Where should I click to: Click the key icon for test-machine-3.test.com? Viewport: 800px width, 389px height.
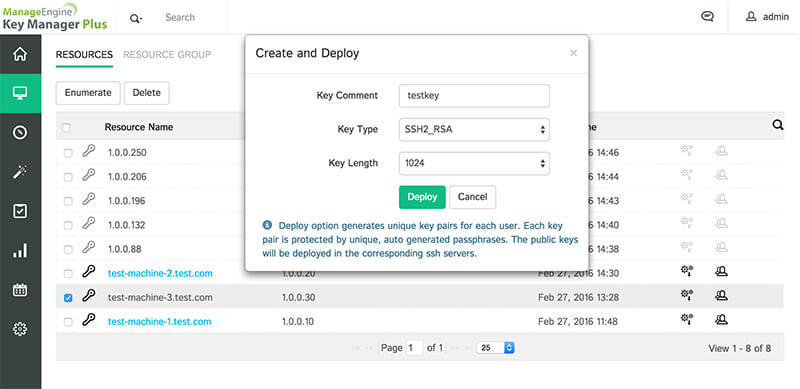(x=89, y=296)
